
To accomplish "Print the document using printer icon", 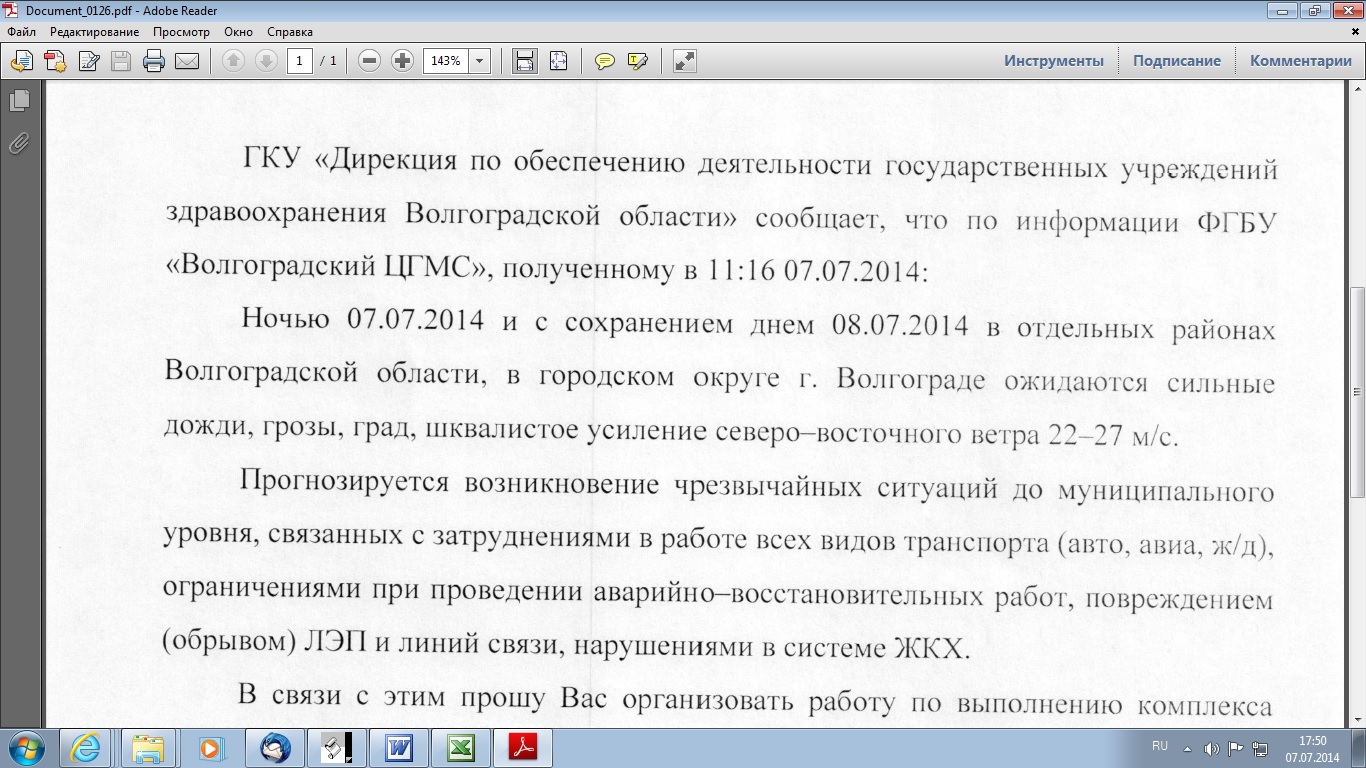I will (154, 61).
